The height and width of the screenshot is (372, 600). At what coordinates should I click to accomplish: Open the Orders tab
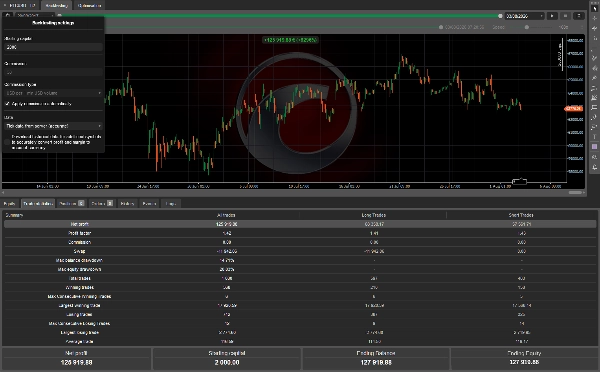tap(102, 204)
